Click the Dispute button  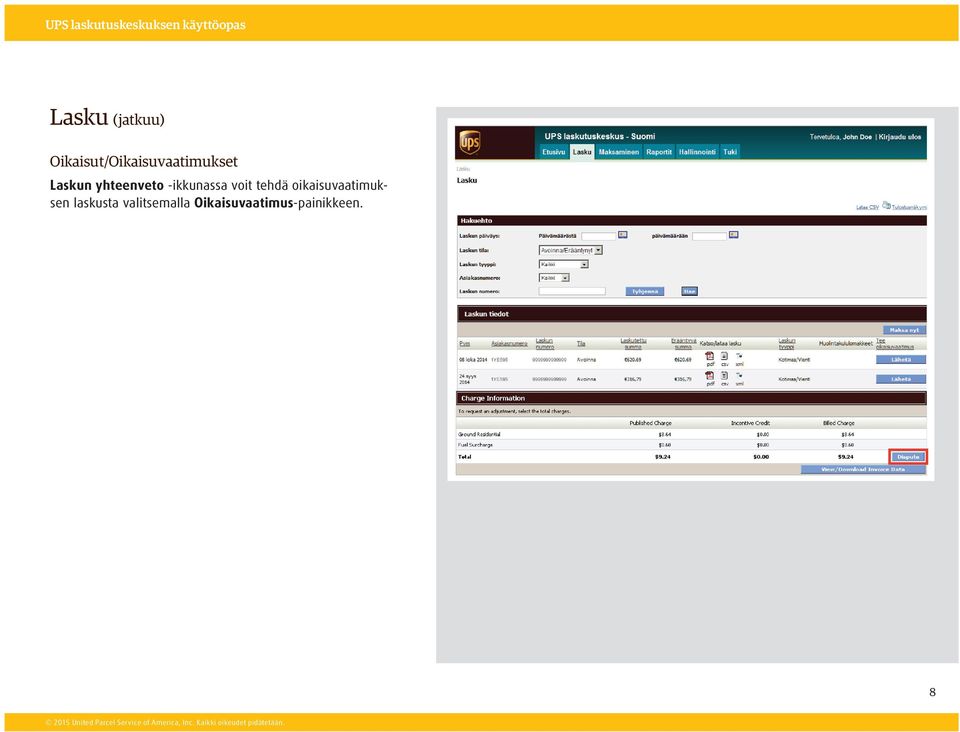908,457
